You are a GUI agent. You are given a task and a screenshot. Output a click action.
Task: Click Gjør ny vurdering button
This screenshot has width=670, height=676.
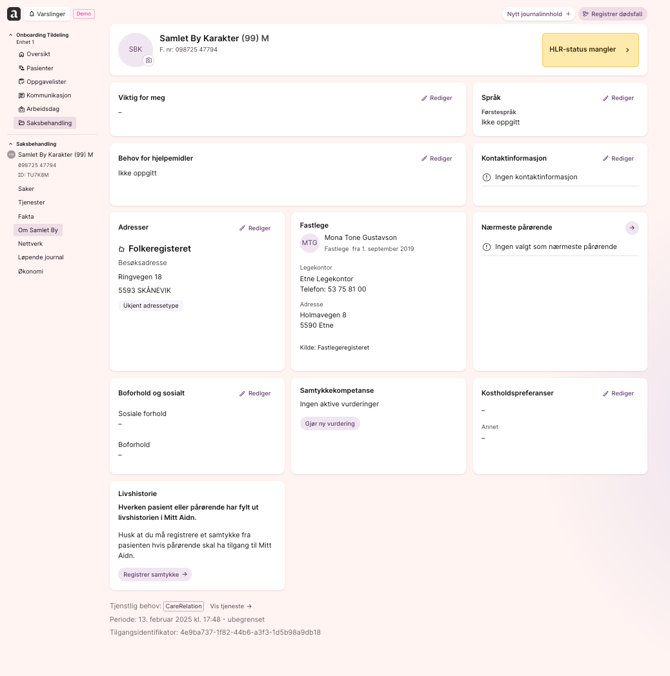[330, 424]
